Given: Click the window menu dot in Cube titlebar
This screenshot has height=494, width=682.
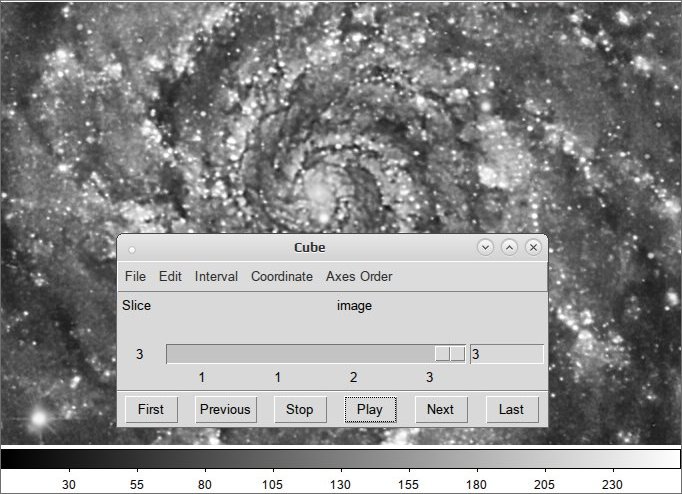Looking at the screenshot, I should tap(132, 250).
